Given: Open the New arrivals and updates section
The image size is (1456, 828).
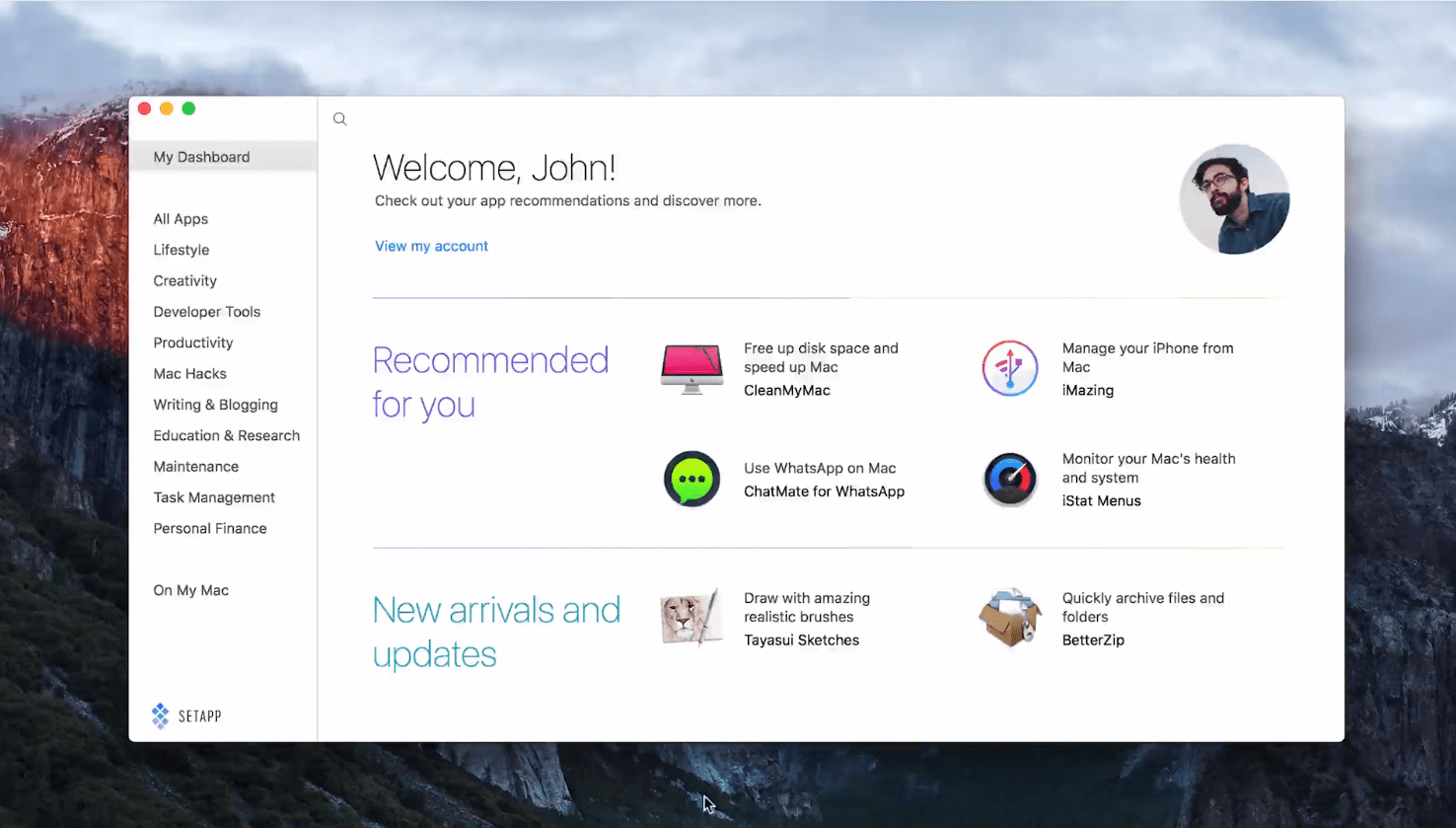Looking at the screenshot, I should pos(496,632).
